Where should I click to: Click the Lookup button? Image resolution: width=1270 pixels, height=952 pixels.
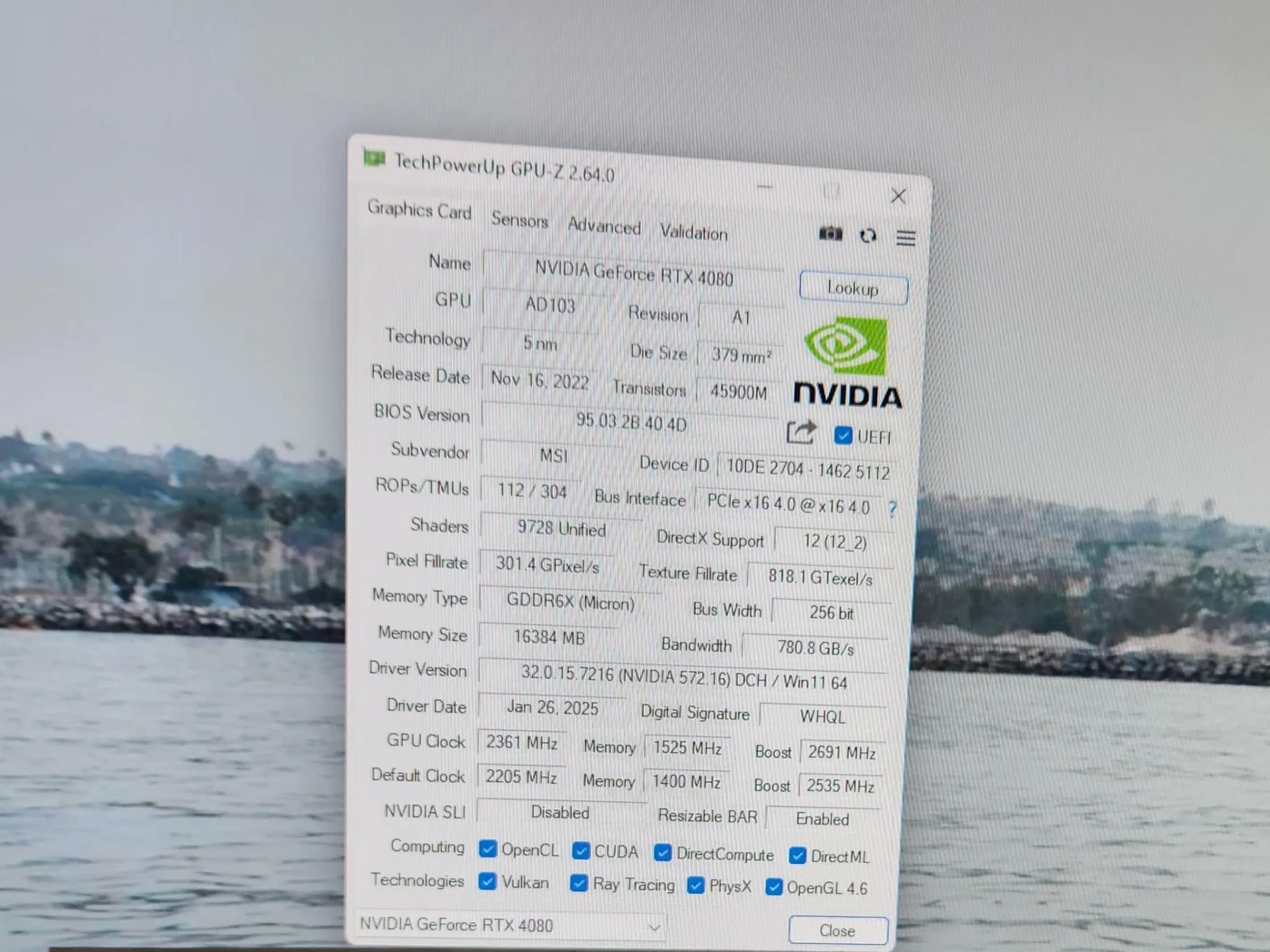853,288
